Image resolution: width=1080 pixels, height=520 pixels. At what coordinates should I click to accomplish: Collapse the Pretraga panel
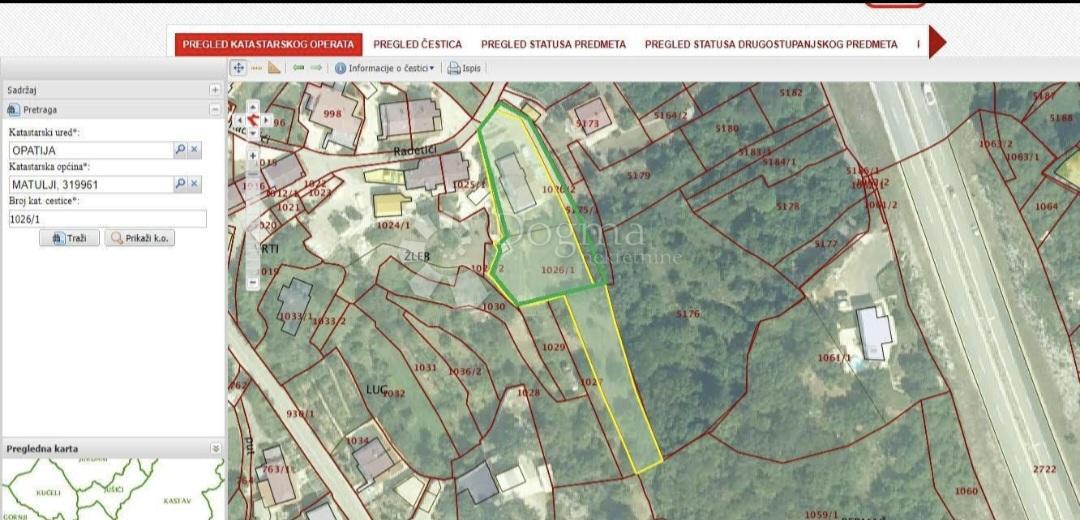[215, 109]
